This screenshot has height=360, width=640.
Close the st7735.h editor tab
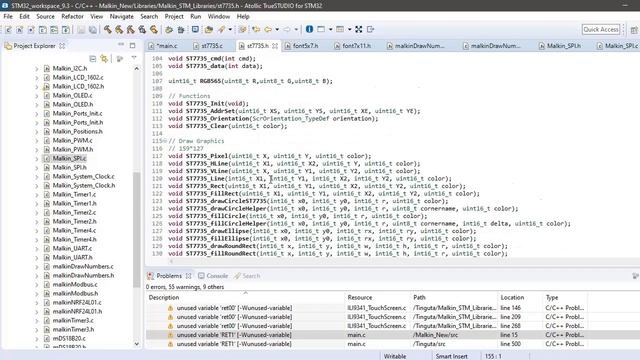(275, 46)
